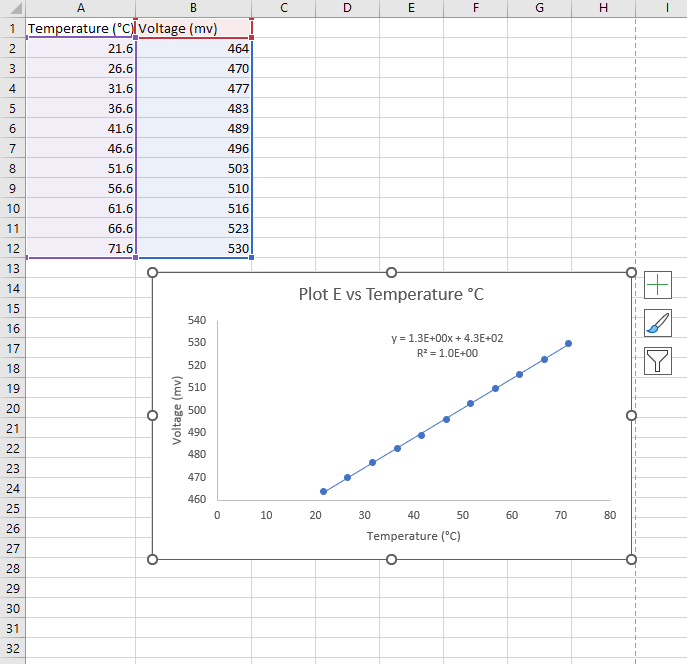Select cell containing 464
Screen dimensions: 687x664
pyautogui.click(x=194, y=48)
